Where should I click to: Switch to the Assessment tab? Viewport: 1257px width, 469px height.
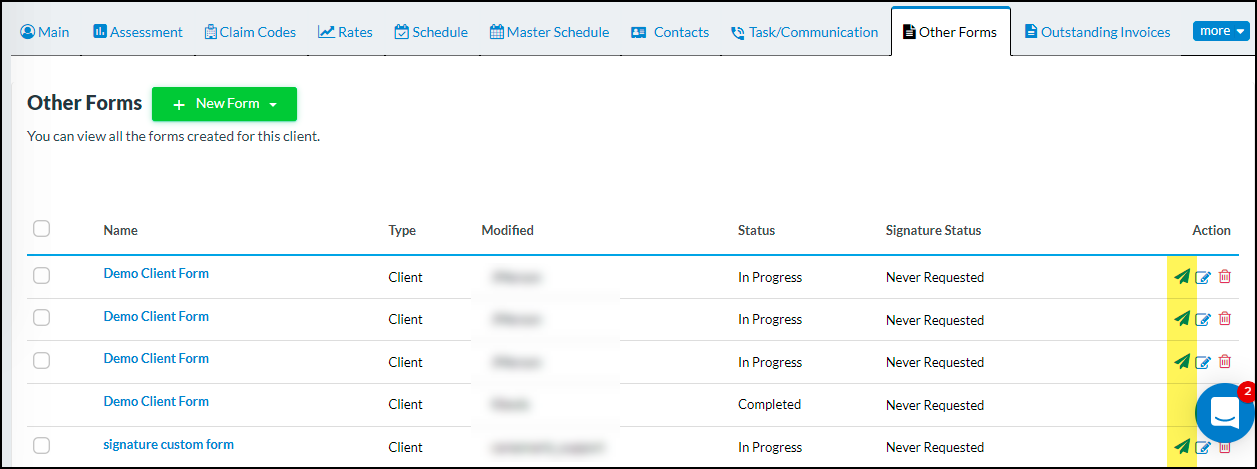tap(137, 32)
